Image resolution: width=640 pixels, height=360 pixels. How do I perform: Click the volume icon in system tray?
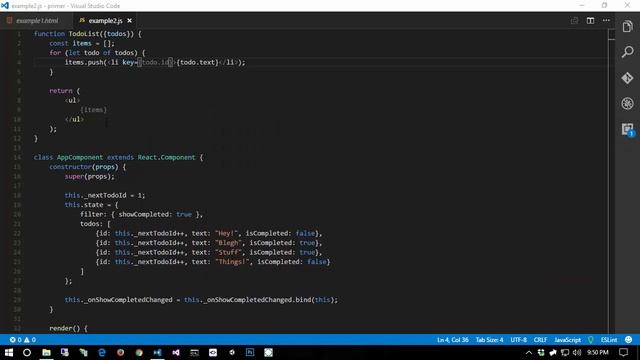(577, 352)
